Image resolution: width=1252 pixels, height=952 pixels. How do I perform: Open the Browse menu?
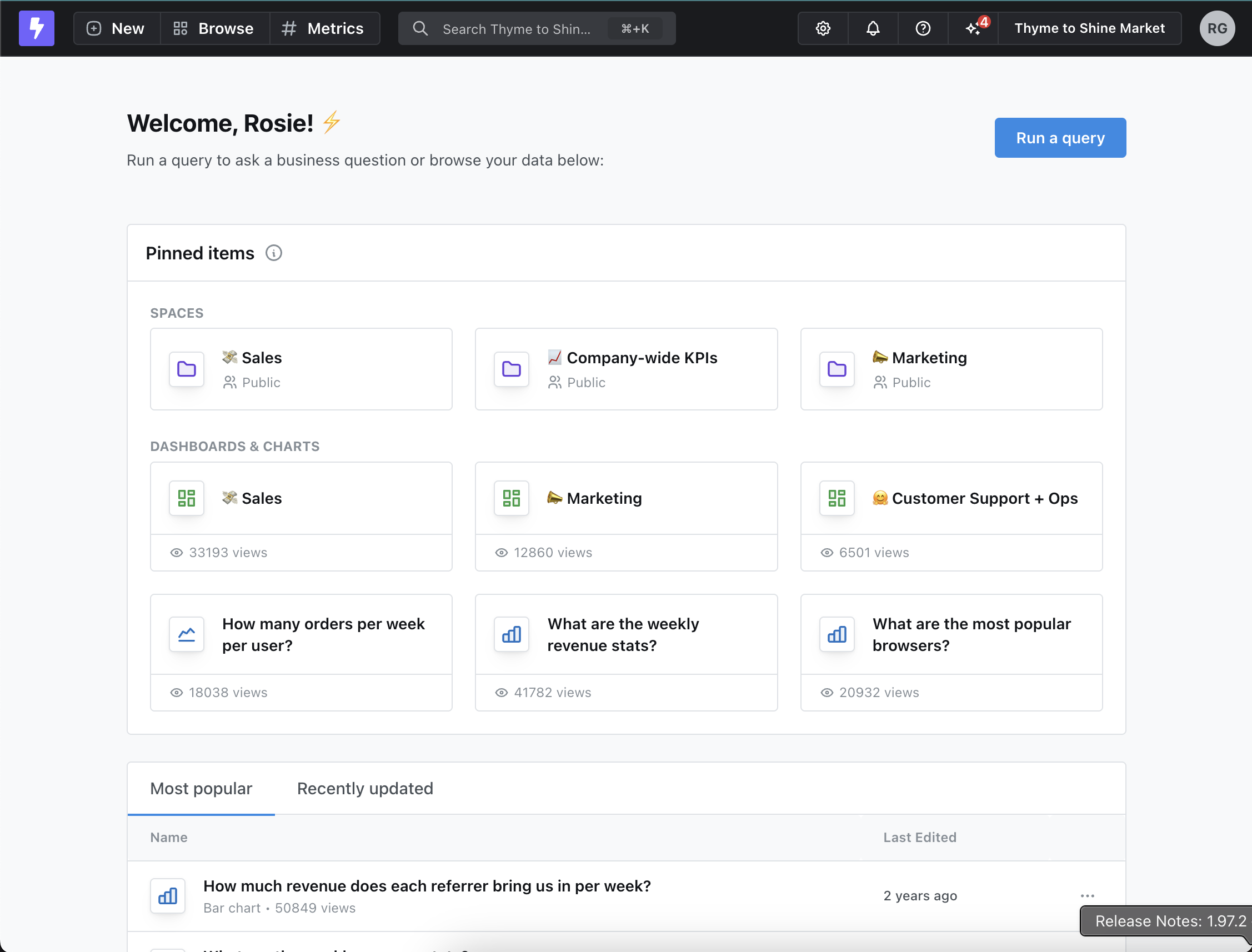[x=214, y=28]
